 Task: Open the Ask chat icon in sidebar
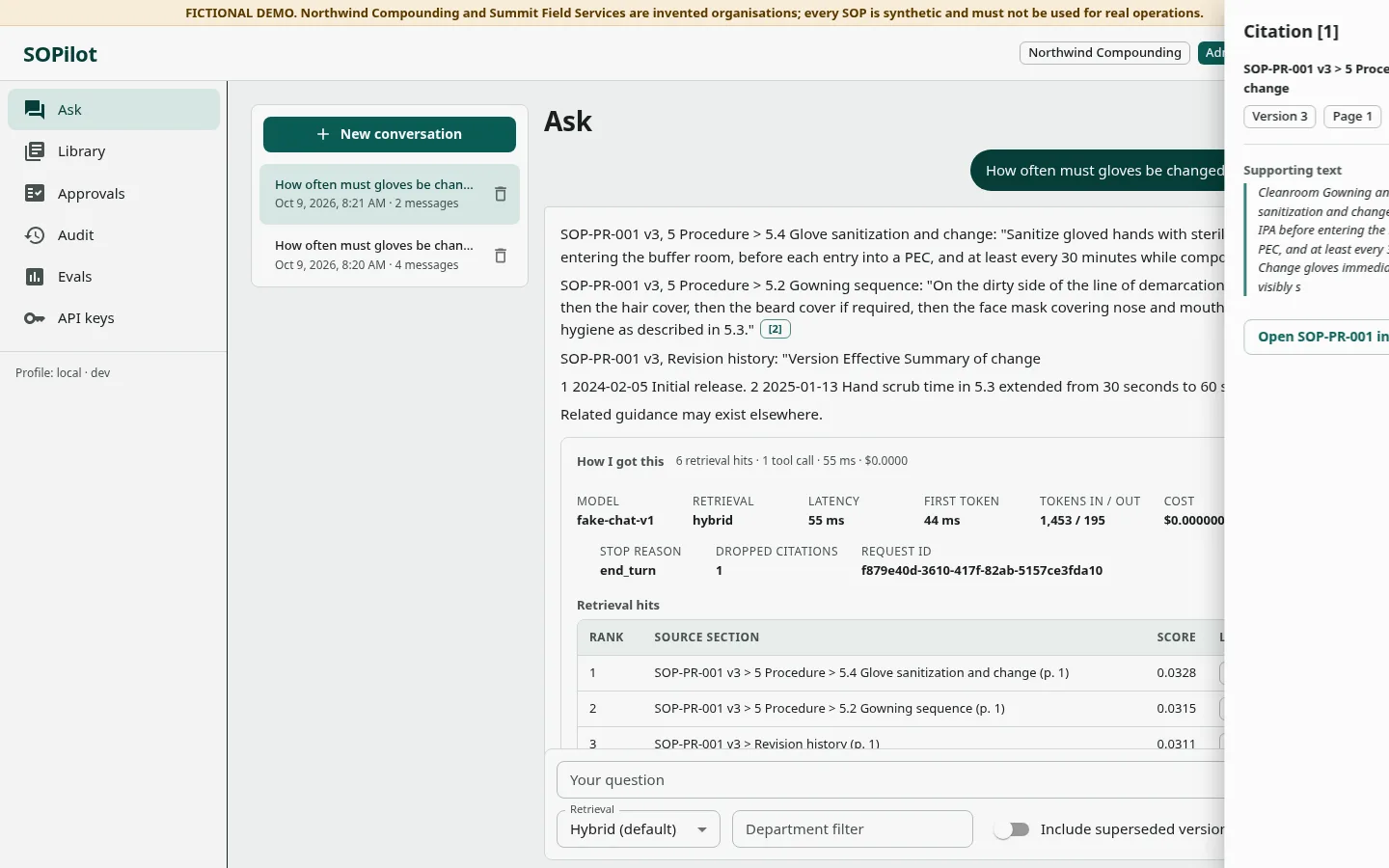click(35, 110)
